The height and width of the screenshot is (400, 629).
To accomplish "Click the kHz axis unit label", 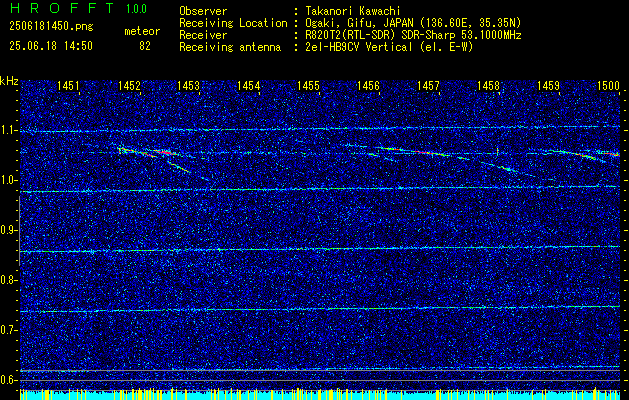I will point(9,81).
